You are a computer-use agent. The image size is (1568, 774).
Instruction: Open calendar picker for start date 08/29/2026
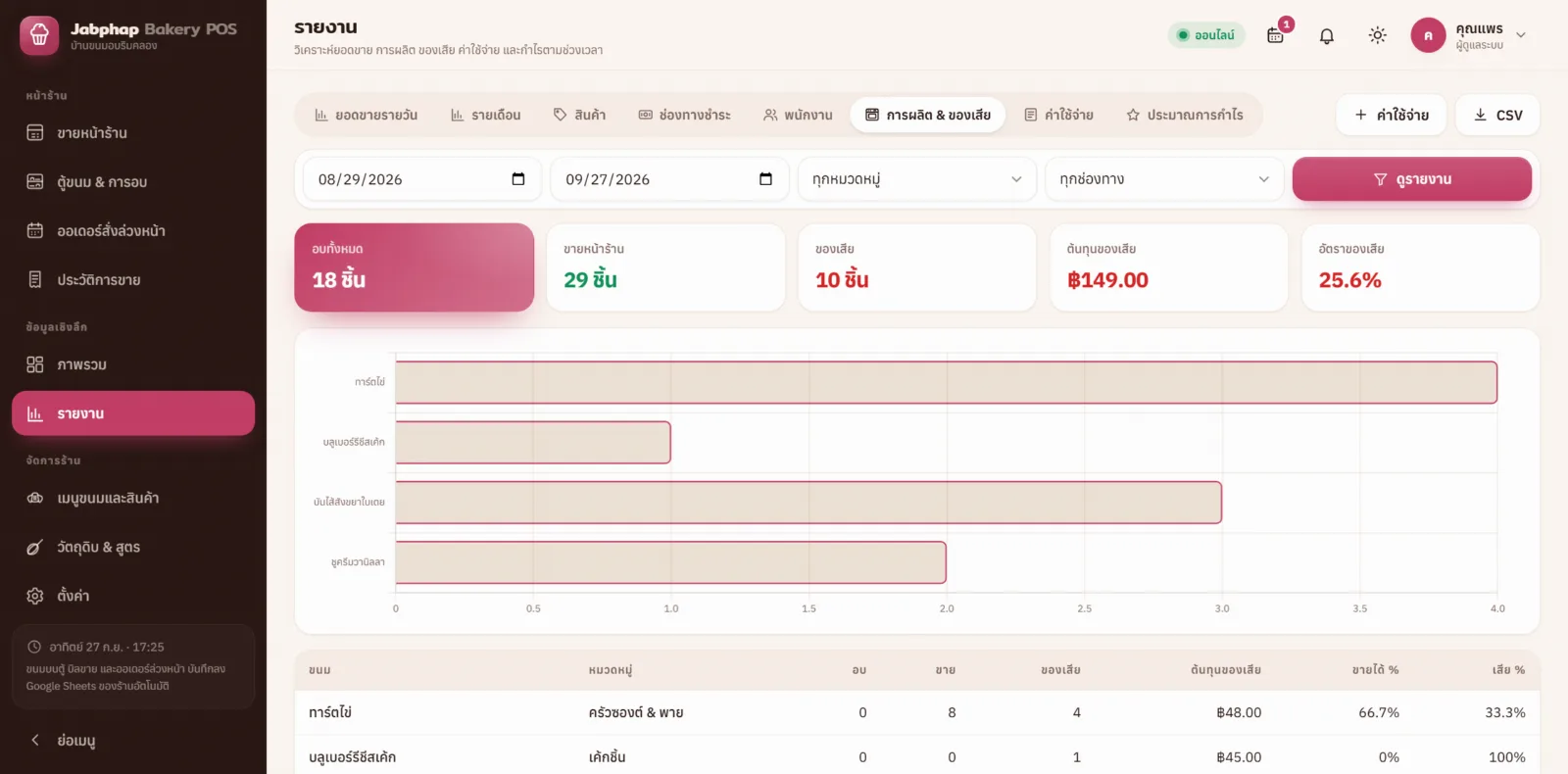click(x=518, y=179)
